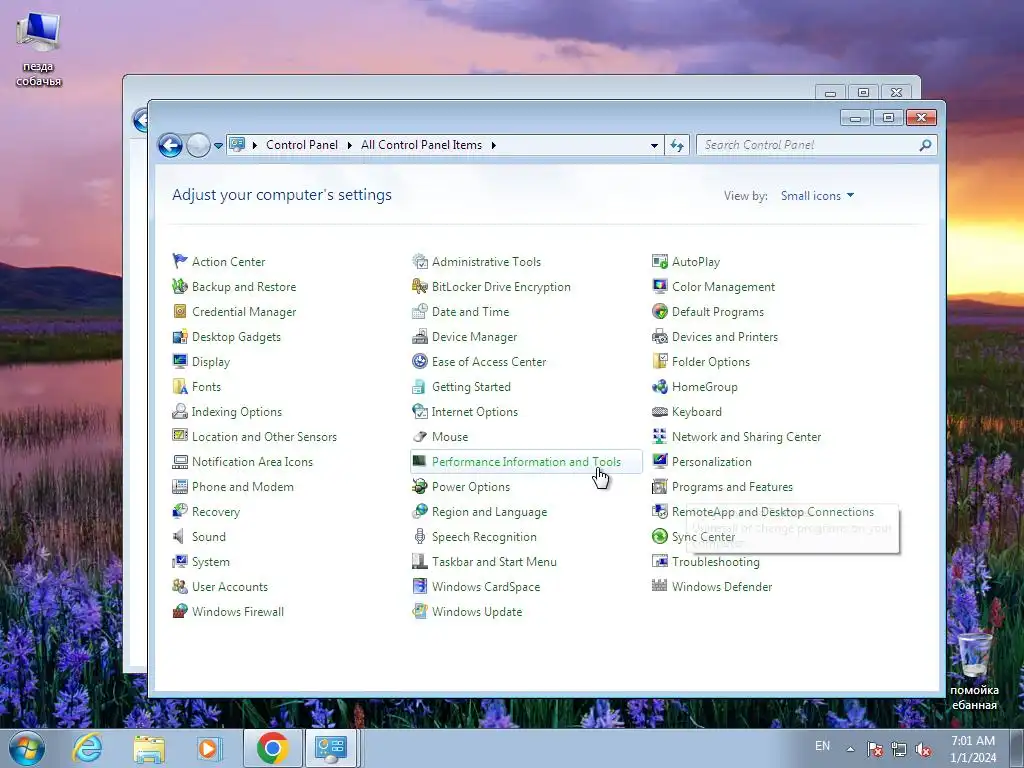The height and width of the screenshot is (768, 1024).
Task: Click the Windows Firewall brick icon
Action: [x=180, y=611]
